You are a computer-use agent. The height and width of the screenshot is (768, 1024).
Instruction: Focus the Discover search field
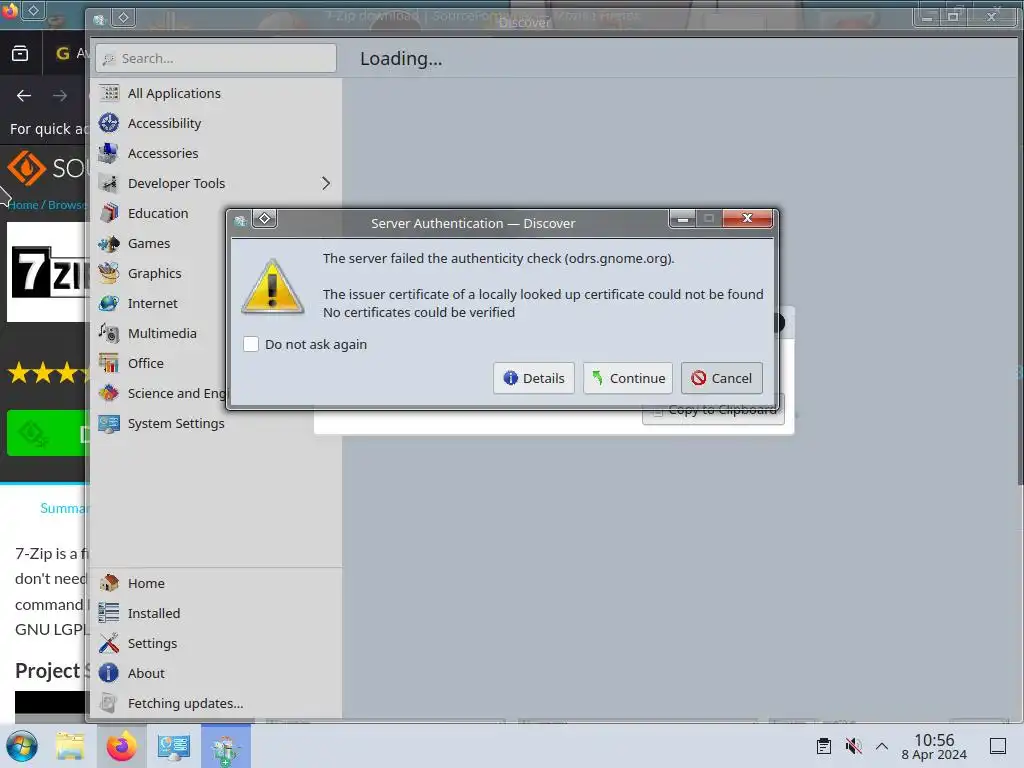click(x=216, y=58)
